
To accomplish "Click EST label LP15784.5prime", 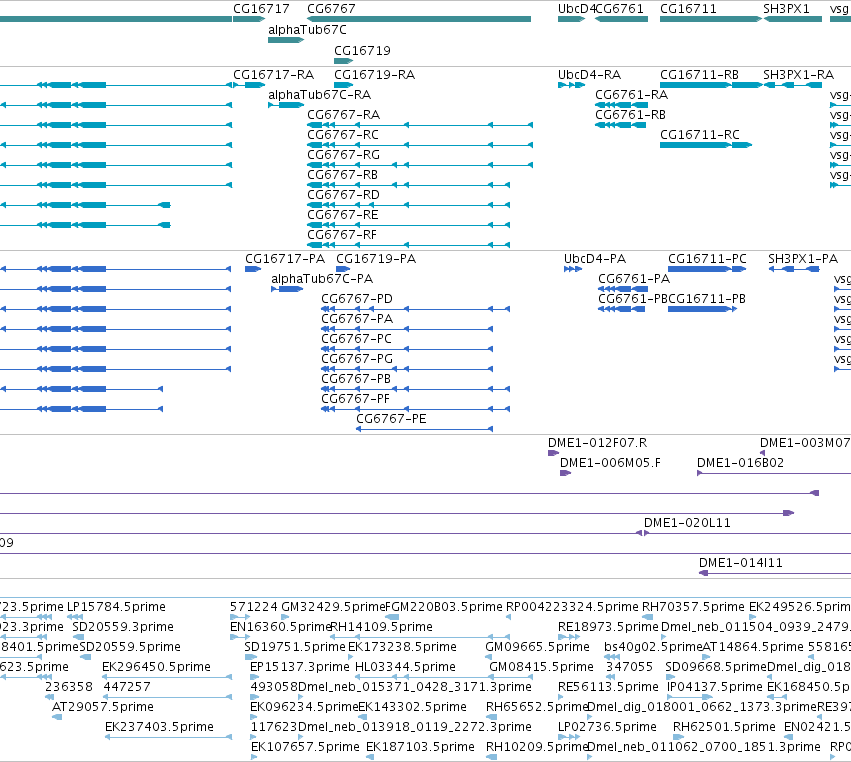I will point(116,607).
